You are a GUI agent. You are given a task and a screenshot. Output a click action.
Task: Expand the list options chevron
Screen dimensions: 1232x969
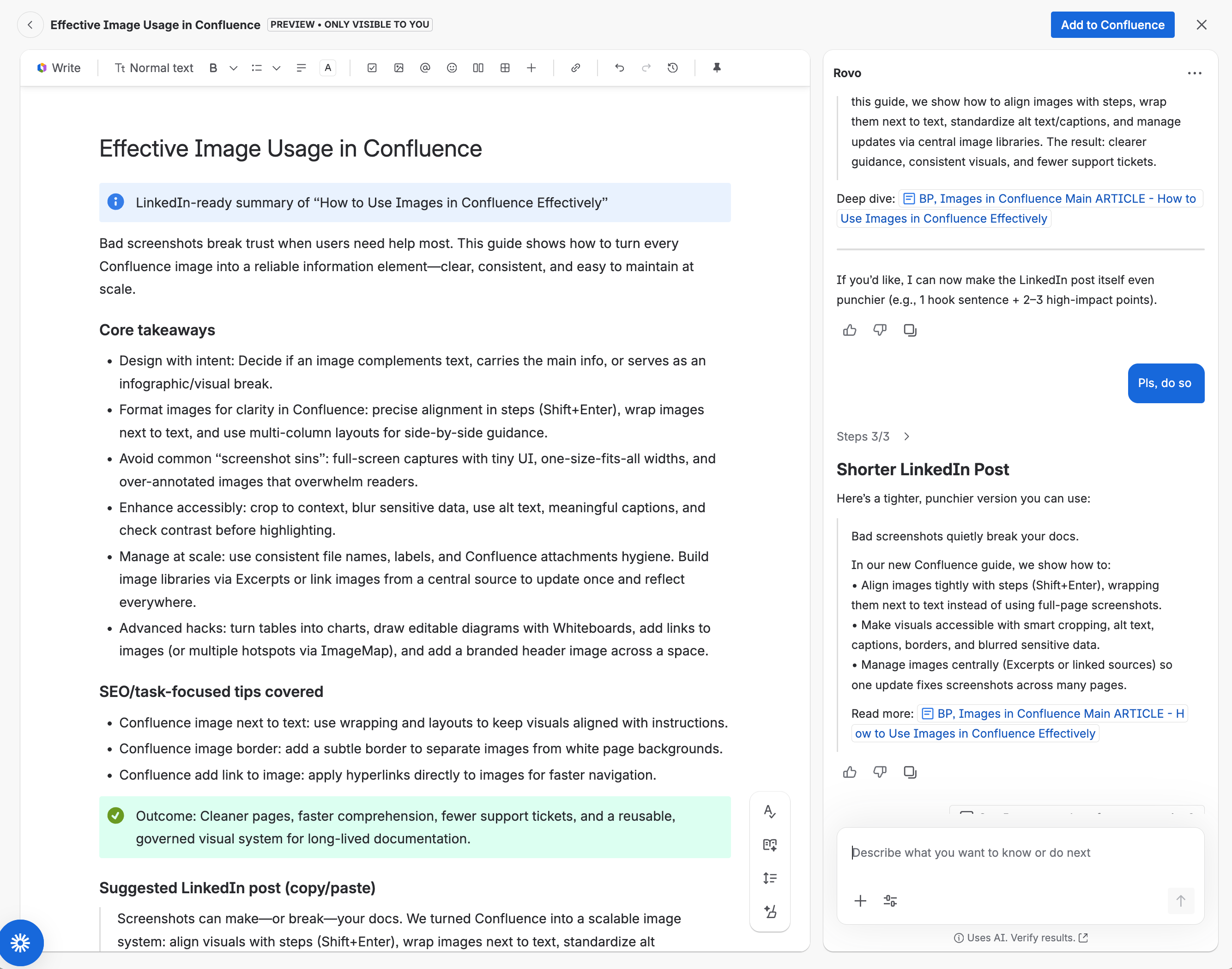click(276, 68)
